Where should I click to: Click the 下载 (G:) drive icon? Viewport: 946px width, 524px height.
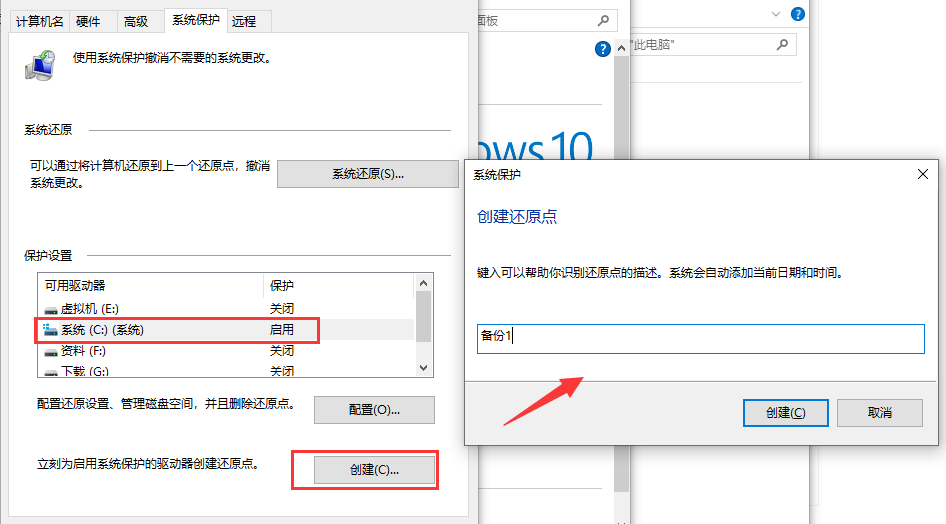click(x=51, y=372)
